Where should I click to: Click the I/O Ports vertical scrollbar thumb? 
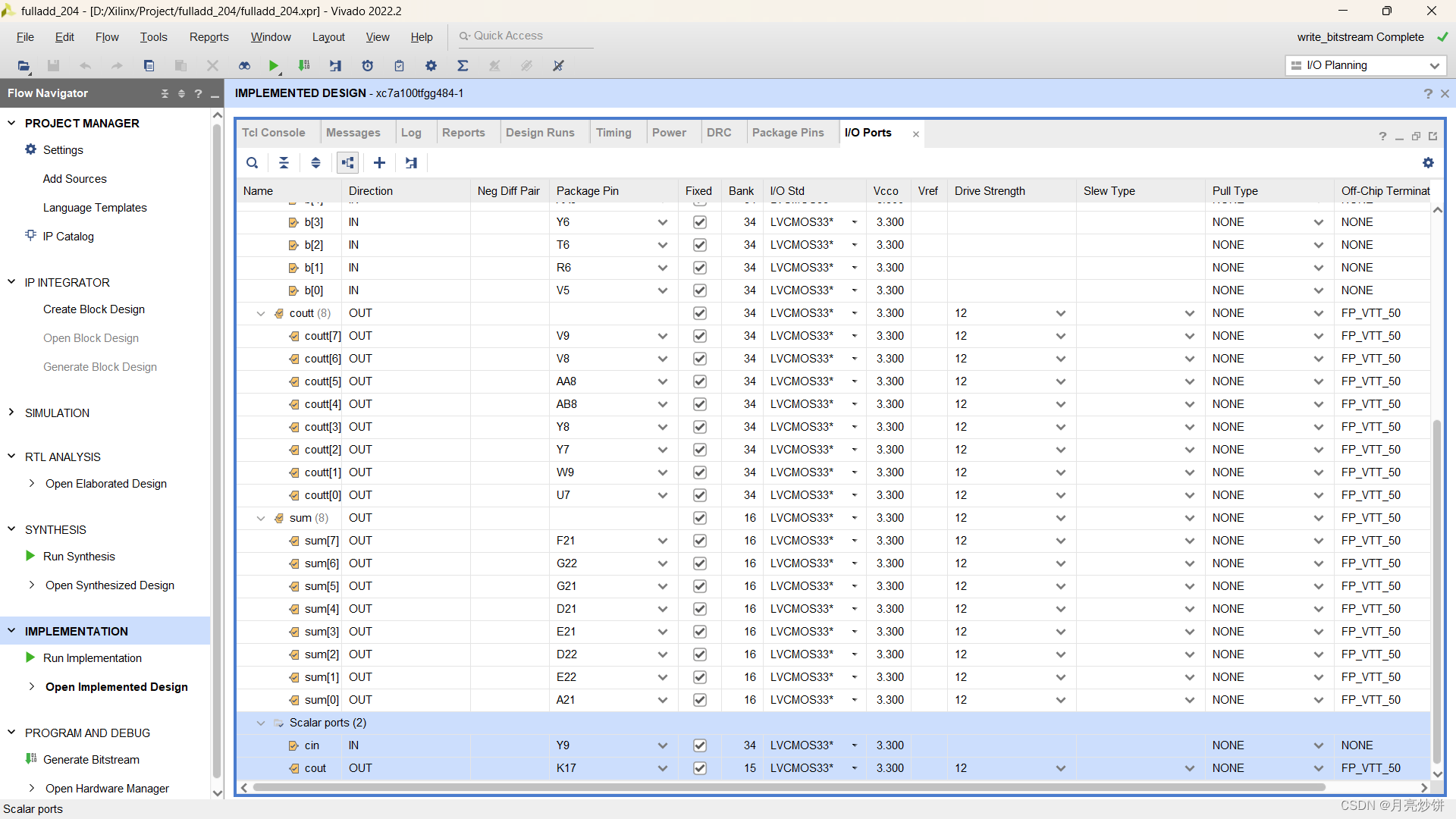[x=1437, y=591]
